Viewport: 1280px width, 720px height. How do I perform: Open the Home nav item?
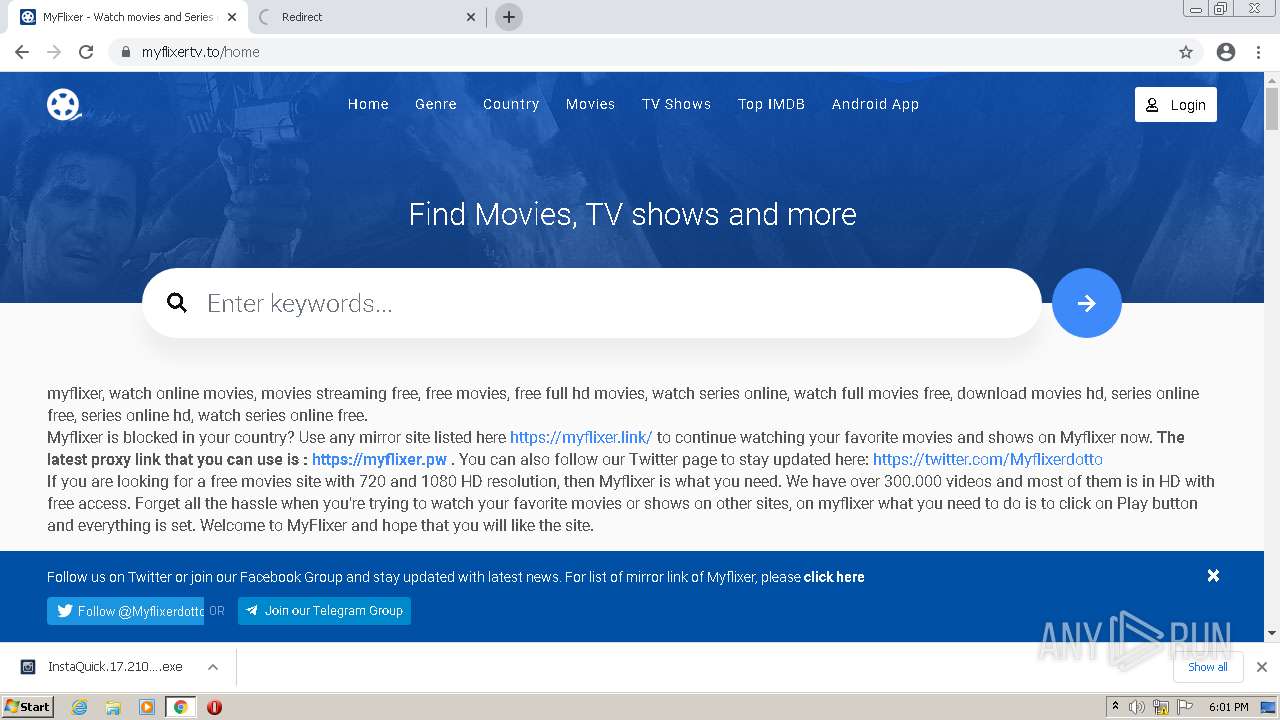(368, 104)
